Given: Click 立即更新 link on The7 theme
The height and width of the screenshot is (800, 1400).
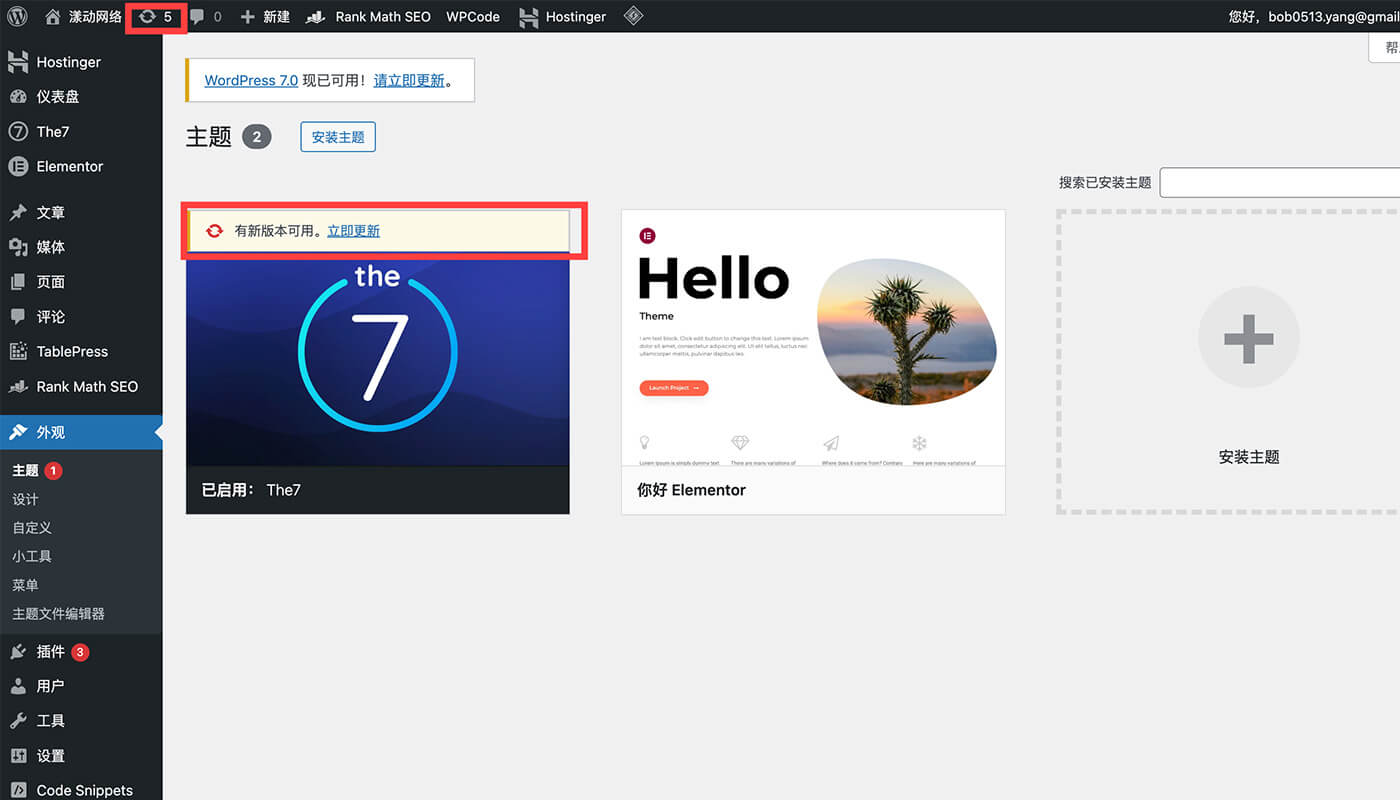Looking at the screenshot, I should click(354, 230).
